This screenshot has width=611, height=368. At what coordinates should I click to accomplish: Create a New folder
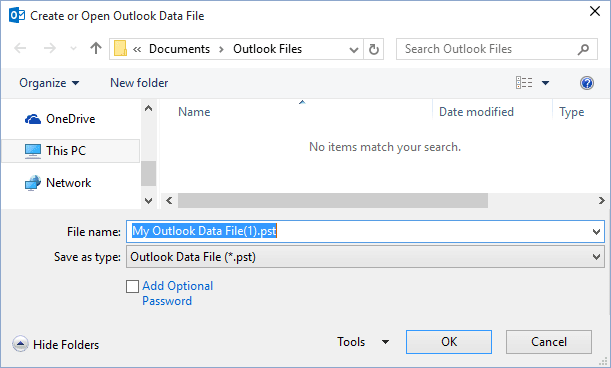pos(139,83)
